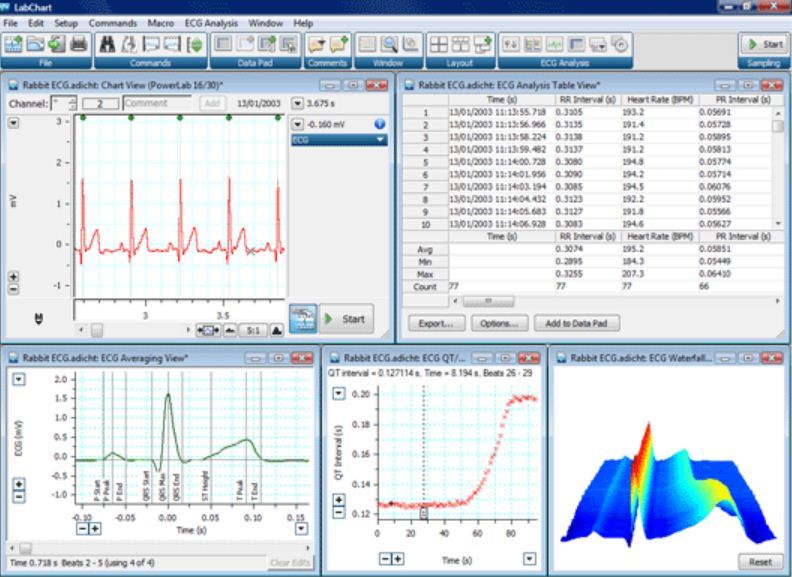Viewport: 792px width, 577px height.
Task: Click the Add Comment icon with green plus
Action: point(339,44)
